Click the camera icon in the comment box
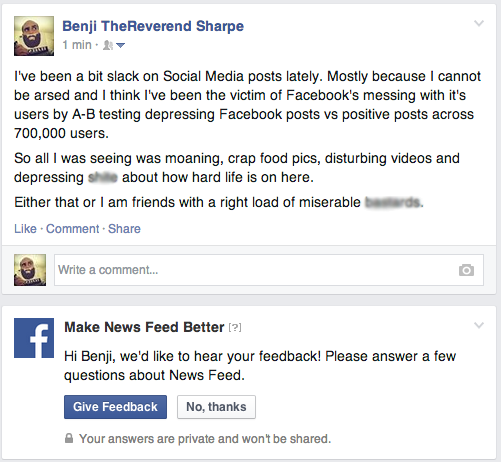Screen dimensions: 501x462 (x=466, y=270)
